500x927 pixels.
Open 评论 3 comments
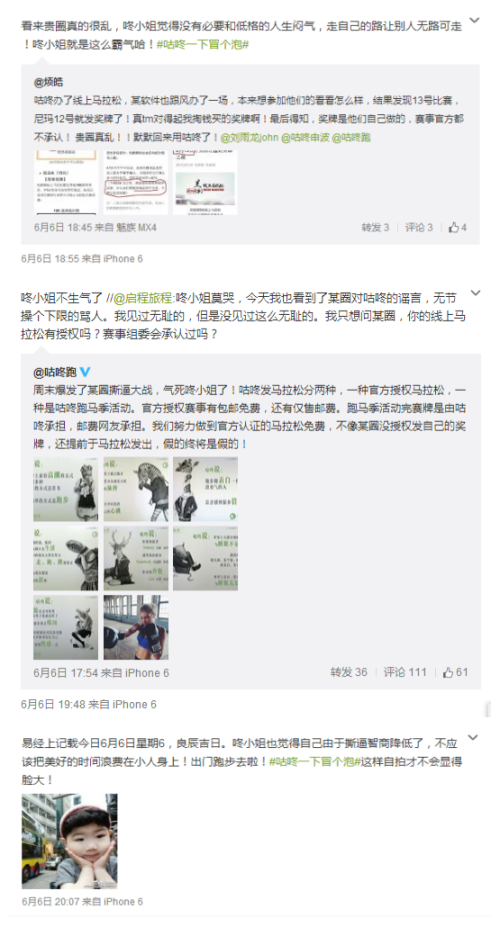[x=419, y=227]
